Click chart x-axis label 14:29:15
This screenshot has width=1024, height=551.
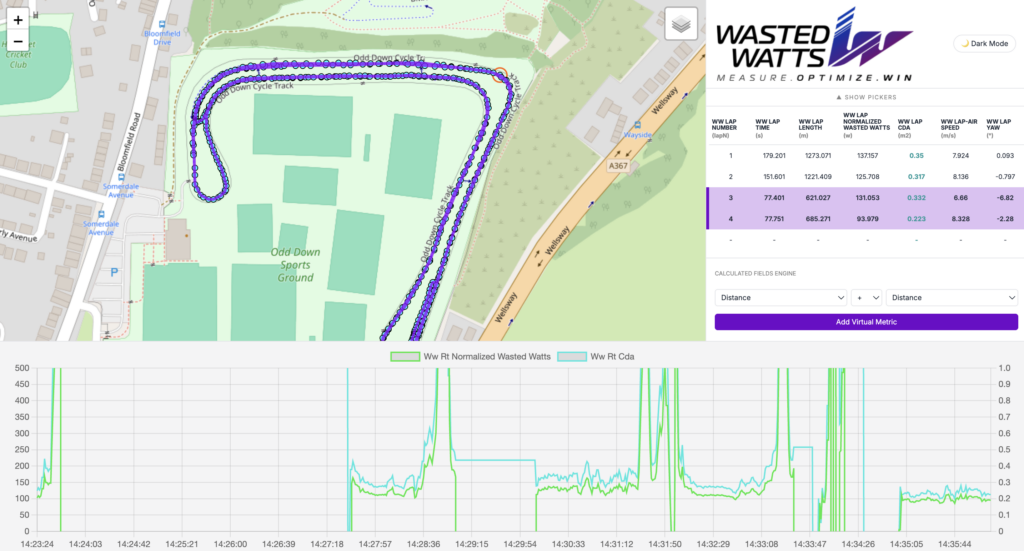click(x=472, y=544)
